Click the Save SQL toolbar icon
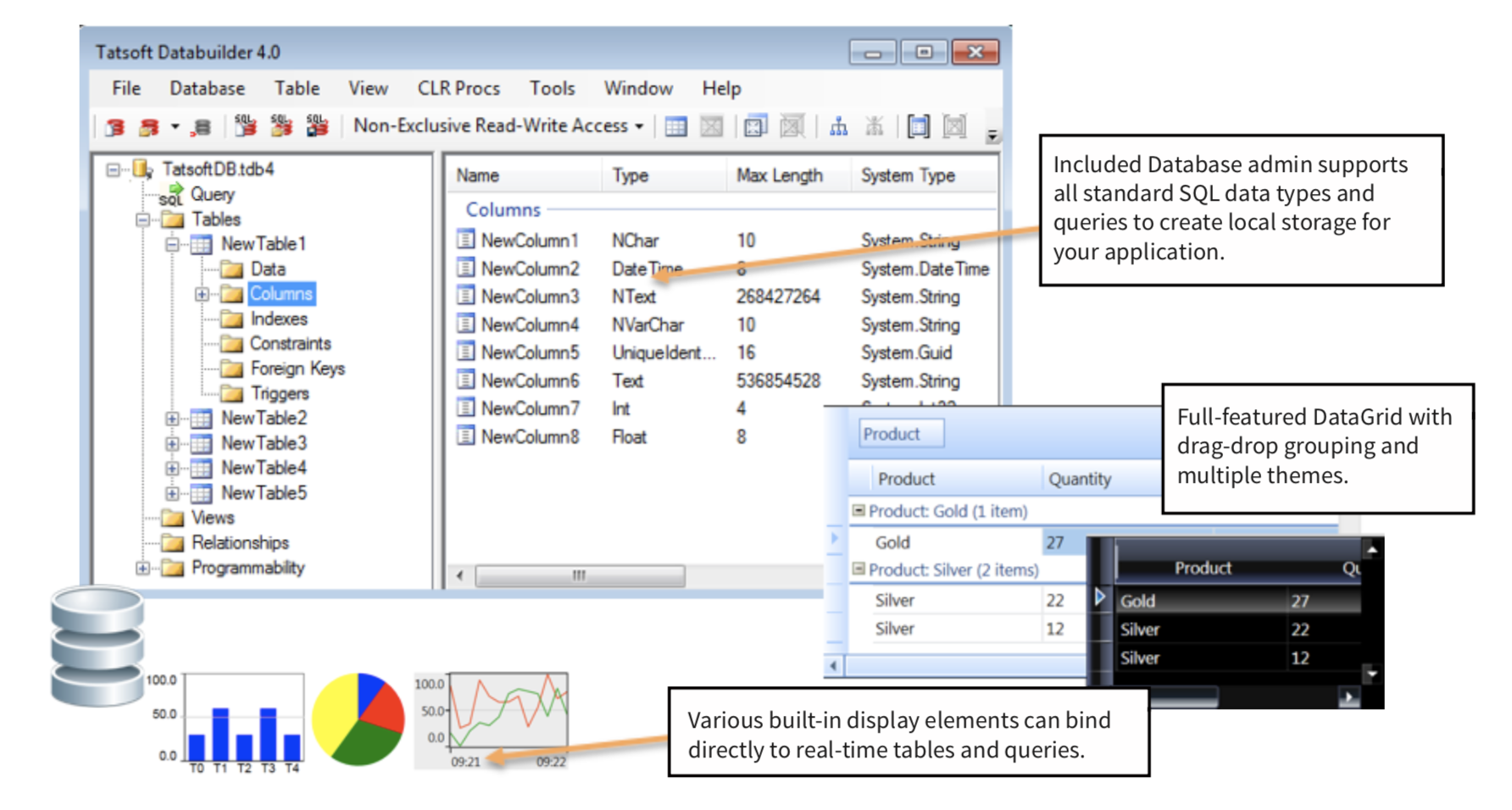Screen dimensions: 1512x810 point(317,126)
